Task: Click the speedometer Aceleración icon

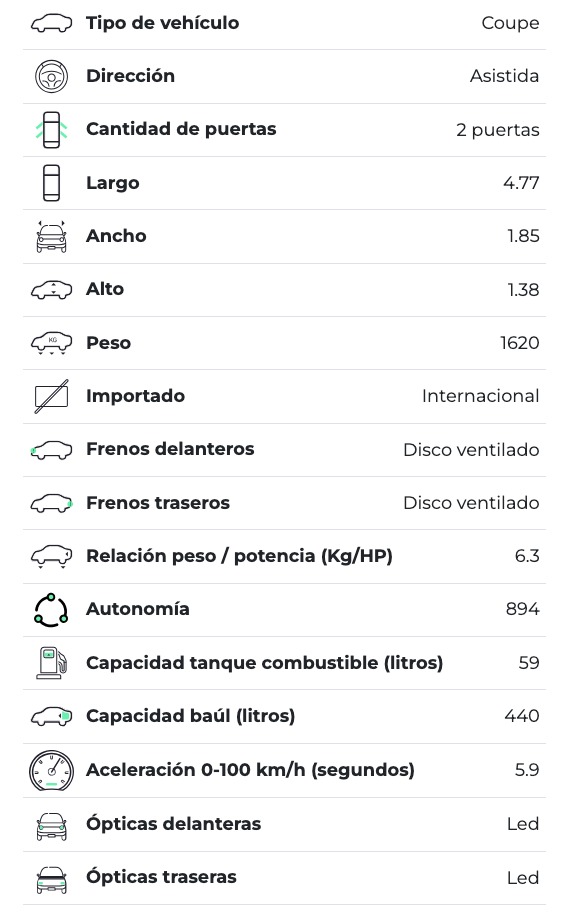Action: coord(52,770)
